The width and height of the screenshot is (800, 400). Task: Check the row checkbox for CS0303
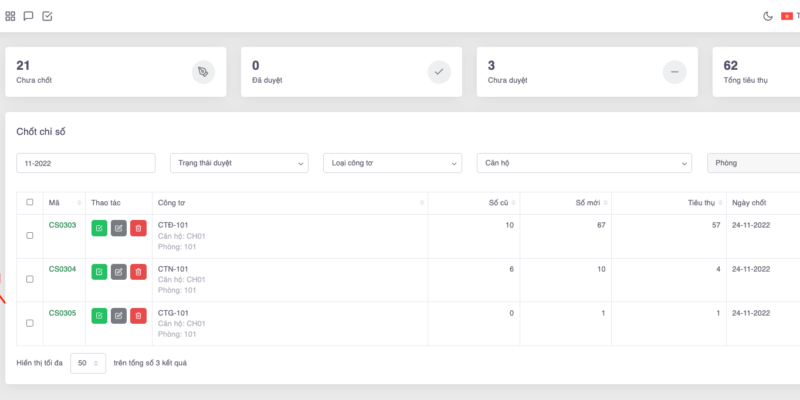pos(29,236)
